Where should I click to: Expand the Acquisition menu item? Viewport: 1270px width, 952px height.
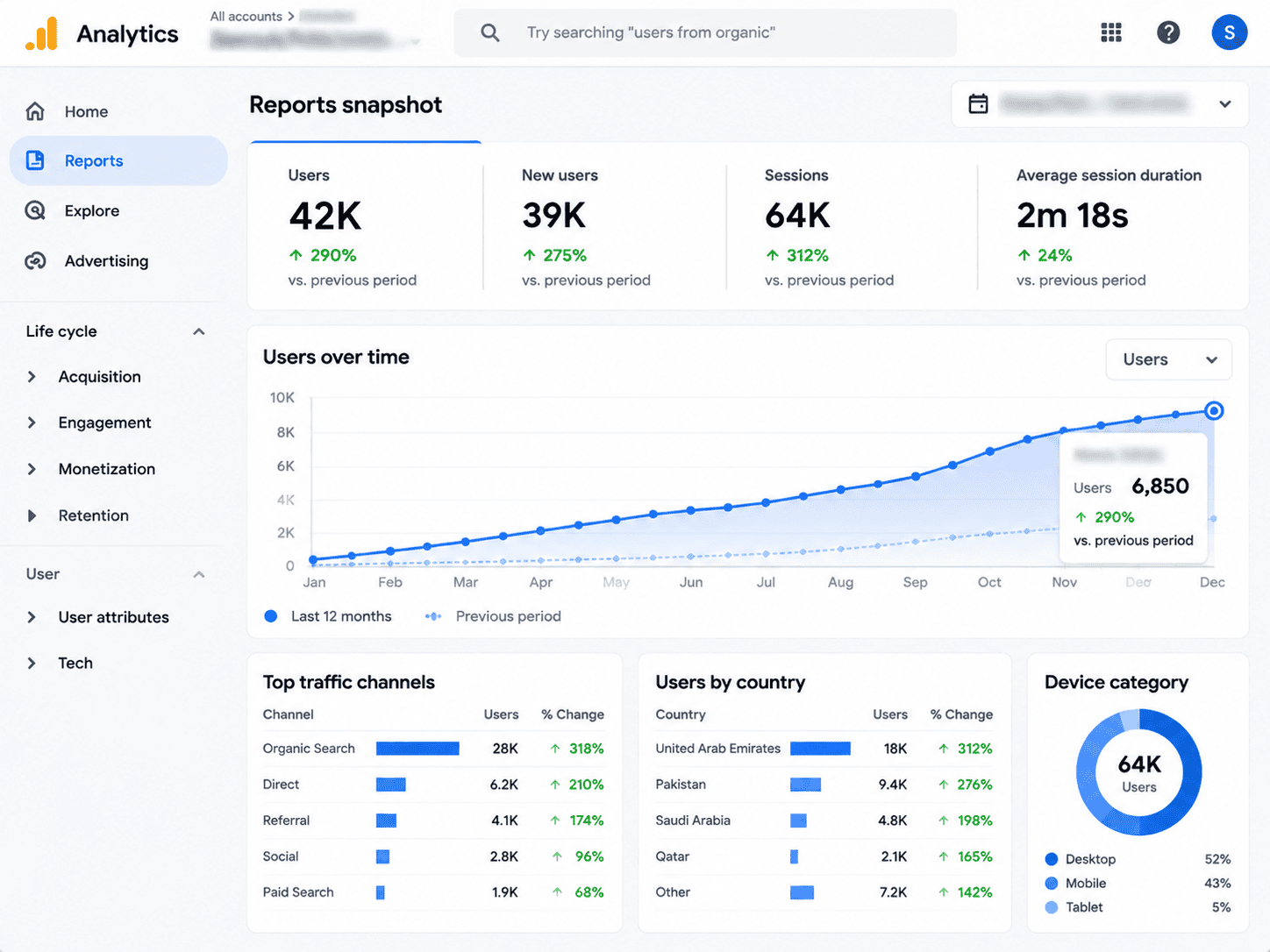(x=32, y=377)
